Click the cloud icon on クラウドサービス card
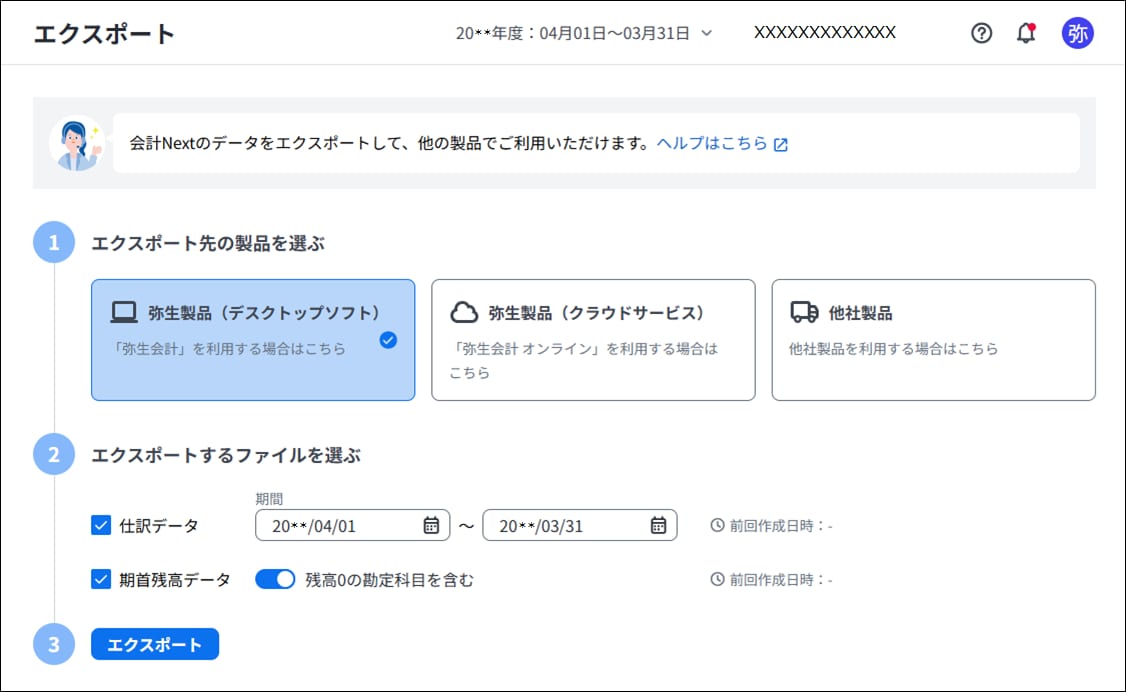 point(464,313)
